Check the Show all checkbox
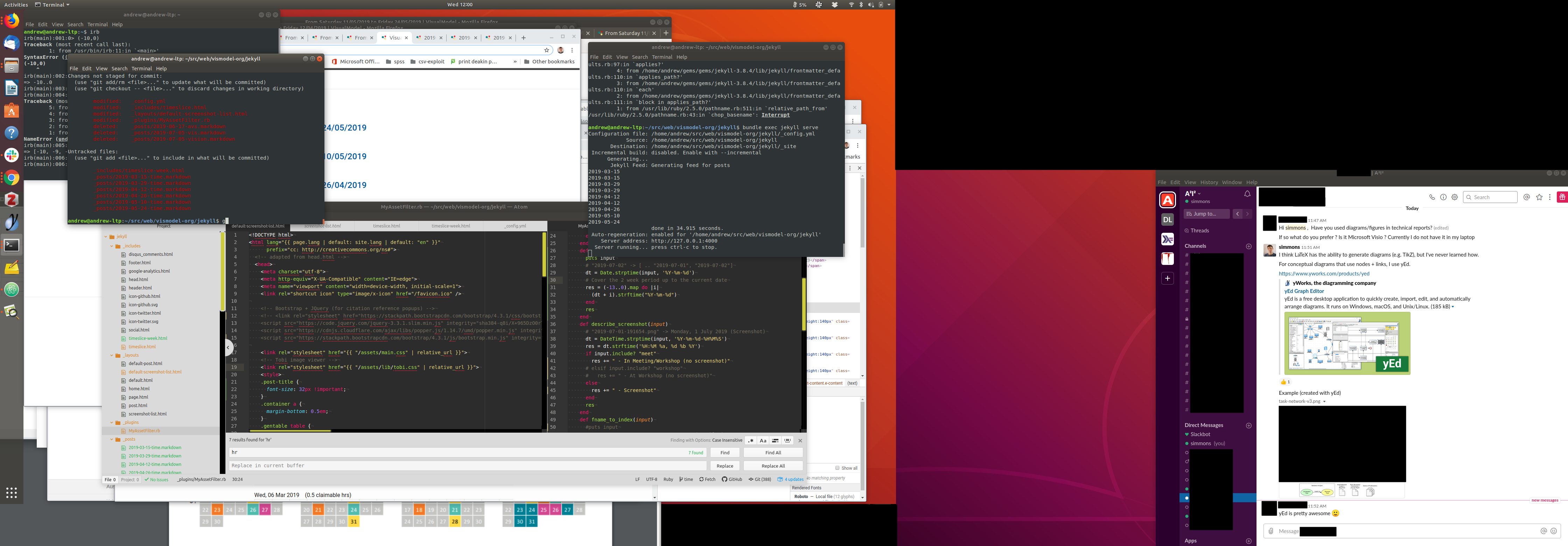This screenshot has width=1568, height=546. [x=838, y=468]
